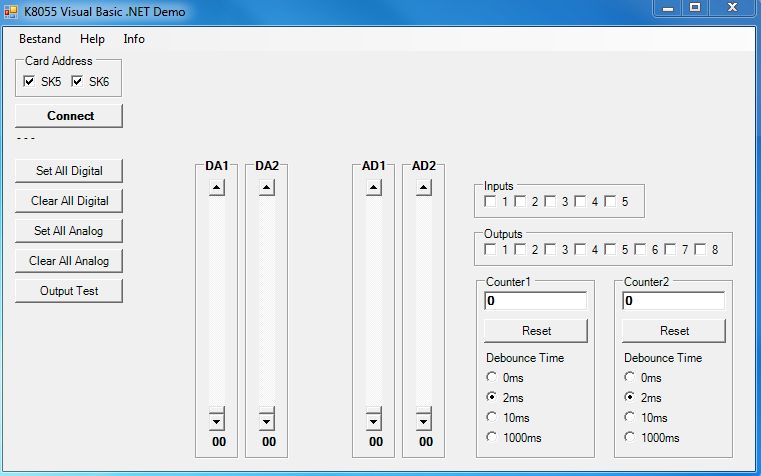Select 1000ms debounce time for Counter2

point(629,437)
